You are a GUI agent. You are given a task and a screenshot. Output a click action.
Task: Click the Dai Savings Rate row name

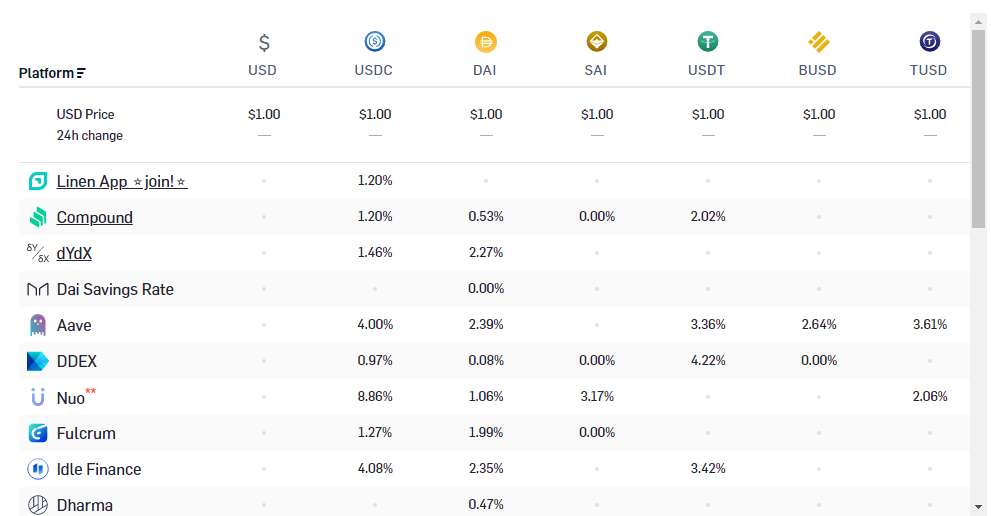pyautogui.click(x=115, y=290)
